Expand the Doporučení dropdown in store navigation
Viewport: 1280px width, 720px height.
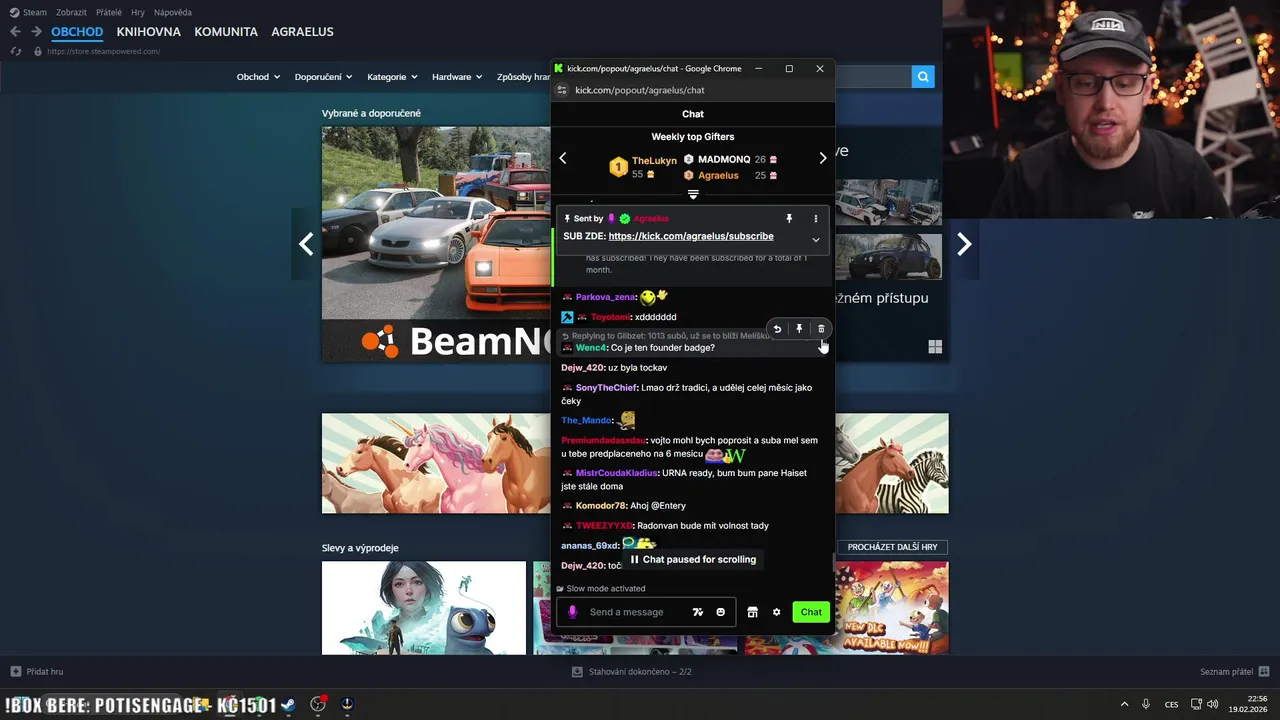324,77
